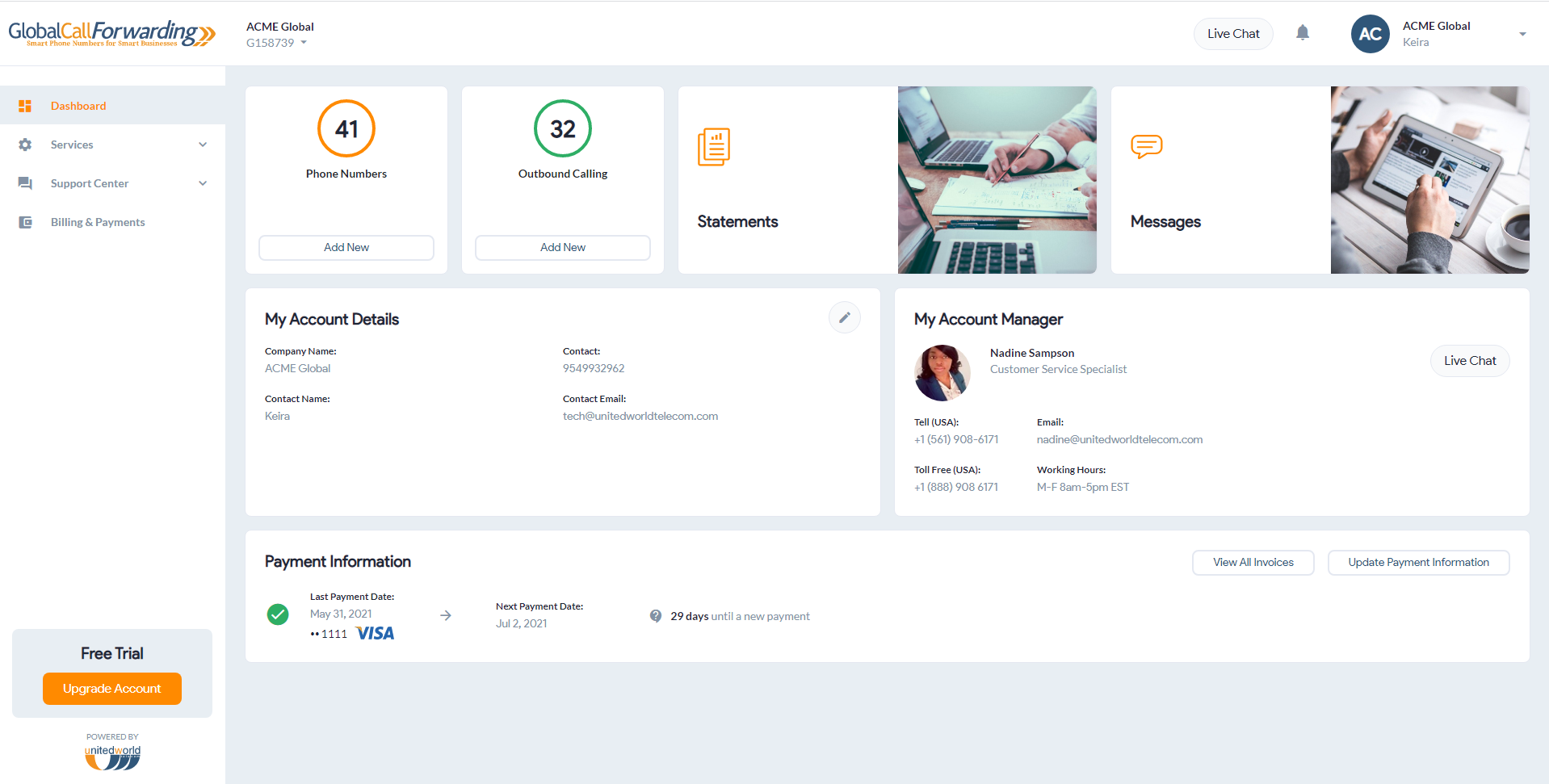
Task: Click the Upgrade Account button
Action: tap(111, 688)
